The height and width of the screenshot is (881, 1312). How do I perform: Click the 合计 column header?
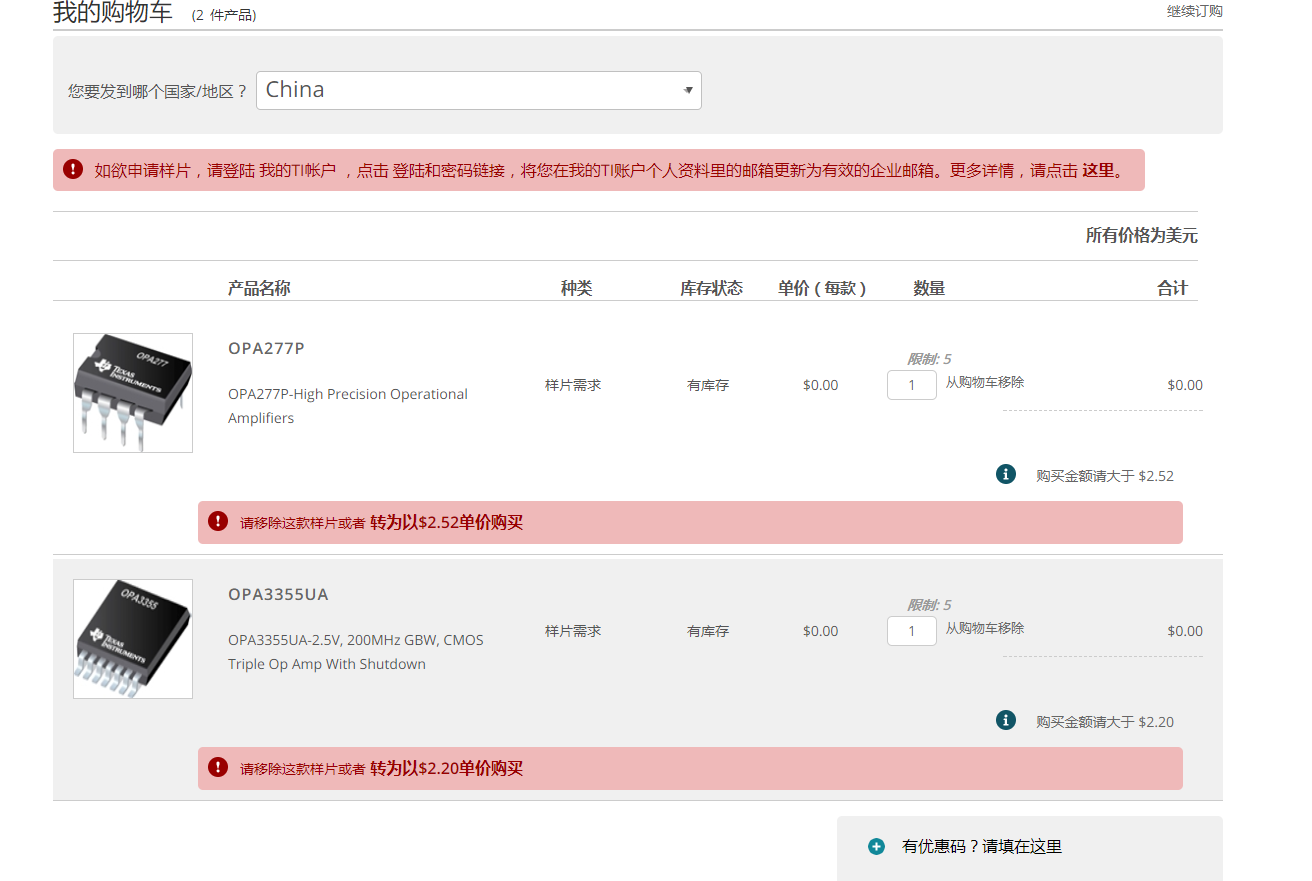coord(1172,288)
